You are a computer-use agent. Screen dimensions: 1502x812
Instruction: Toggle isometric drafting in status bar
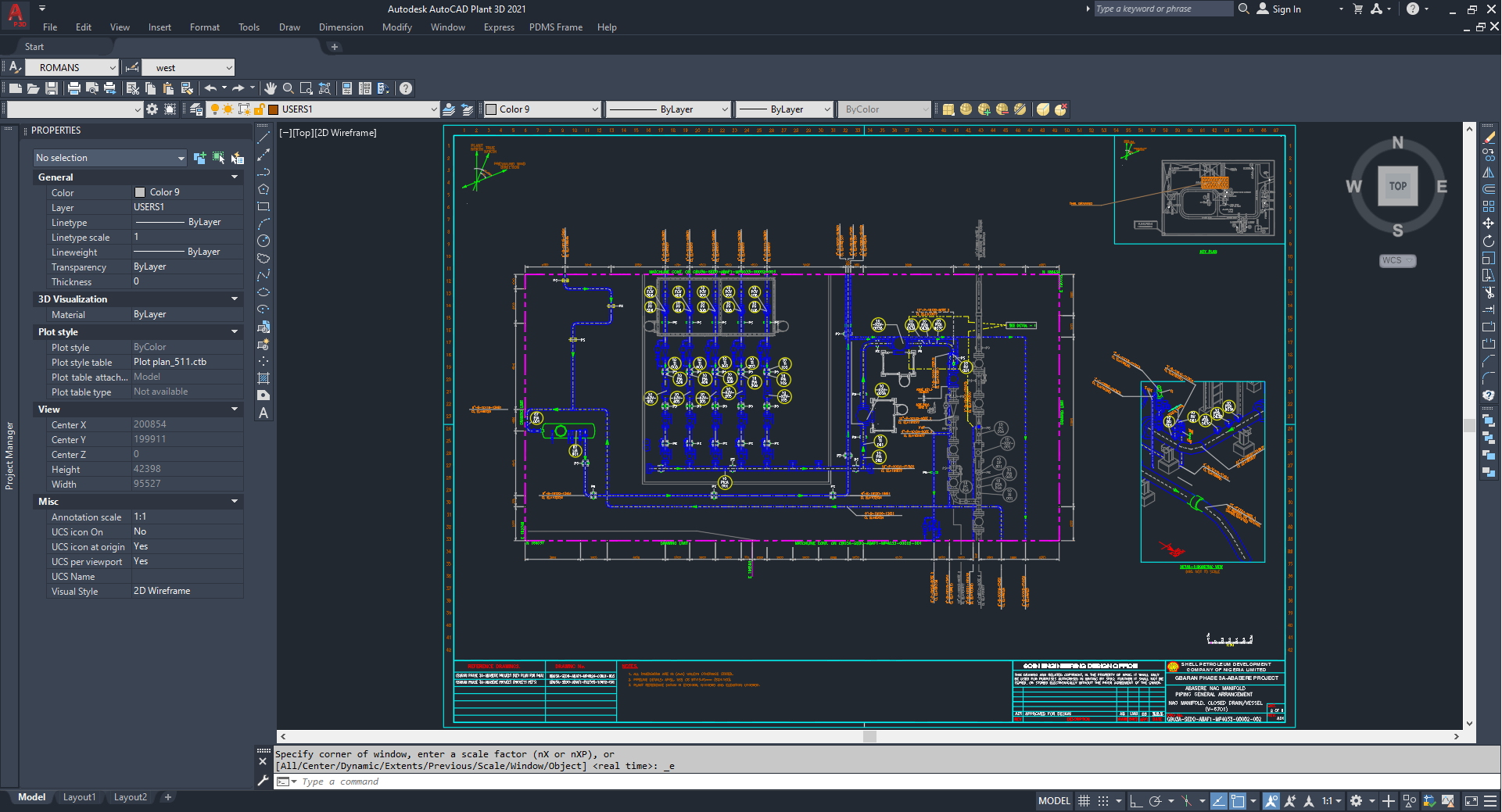[x=1187, y=801]
